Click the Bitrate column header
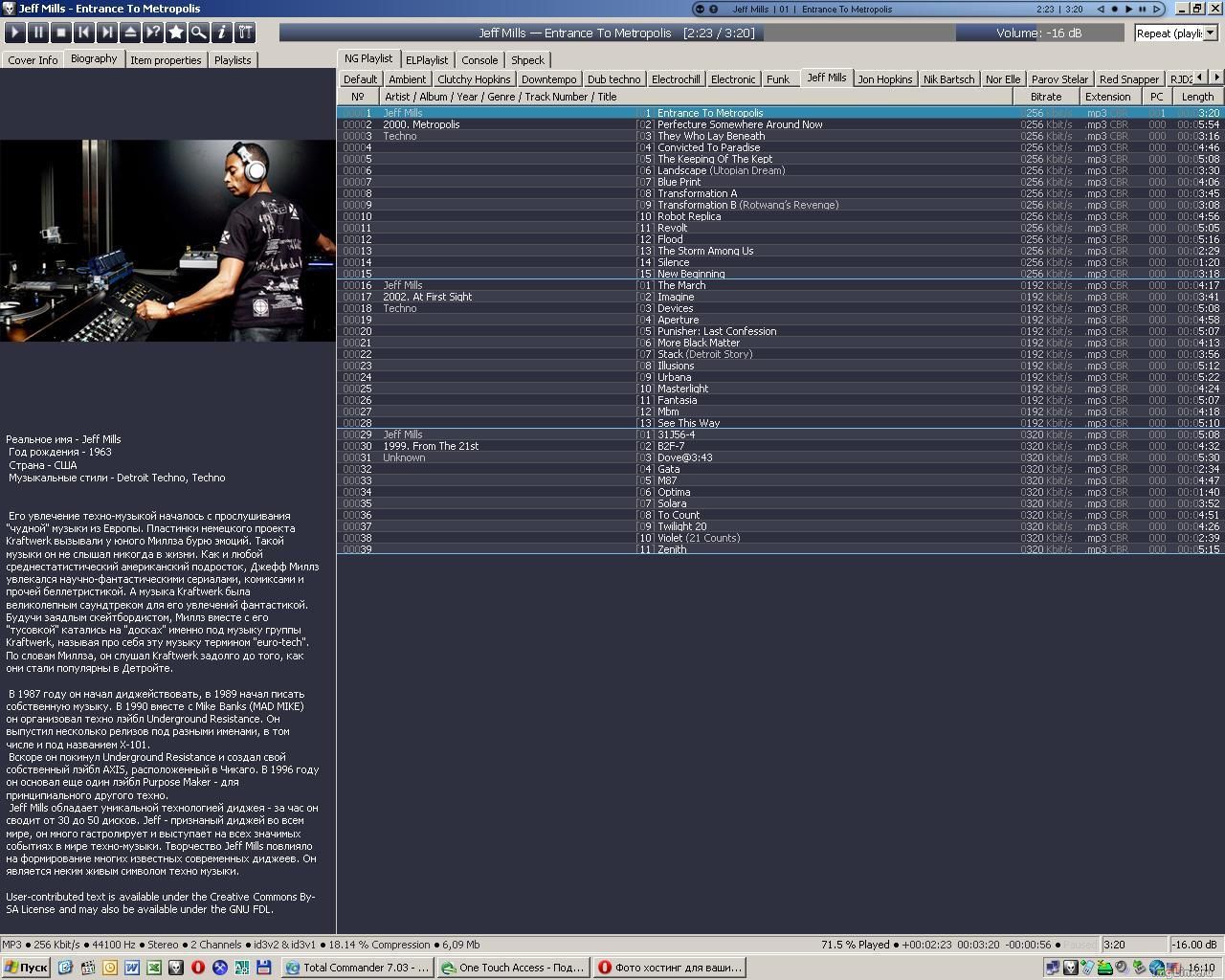This screenshot has width=1225, height=980. pos(1046,97)
